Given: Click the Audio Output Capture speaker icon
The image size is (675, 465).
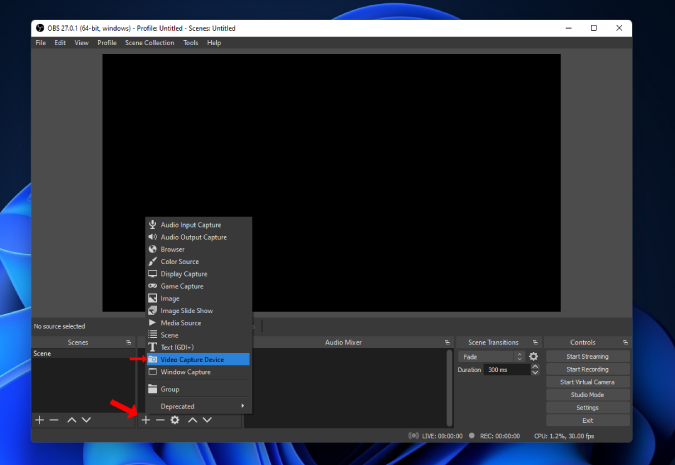Looking at the screenshot, I should [152, 237].
